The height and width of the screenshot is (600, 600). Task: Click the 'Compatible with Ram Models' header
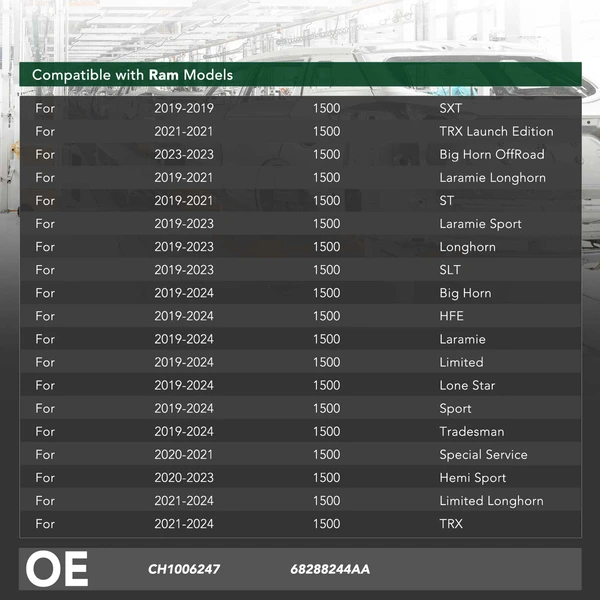pyautogui.click(x=132, y=75)
